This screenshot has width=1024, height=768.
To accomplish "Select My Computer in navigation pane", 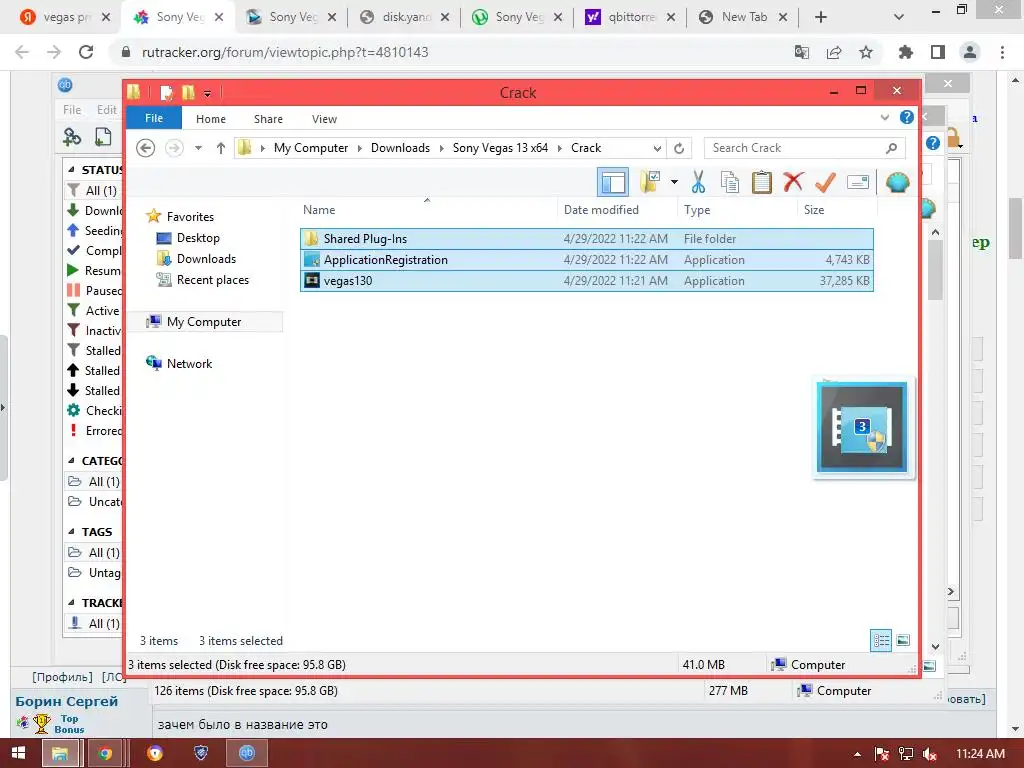I will point(204,322).
